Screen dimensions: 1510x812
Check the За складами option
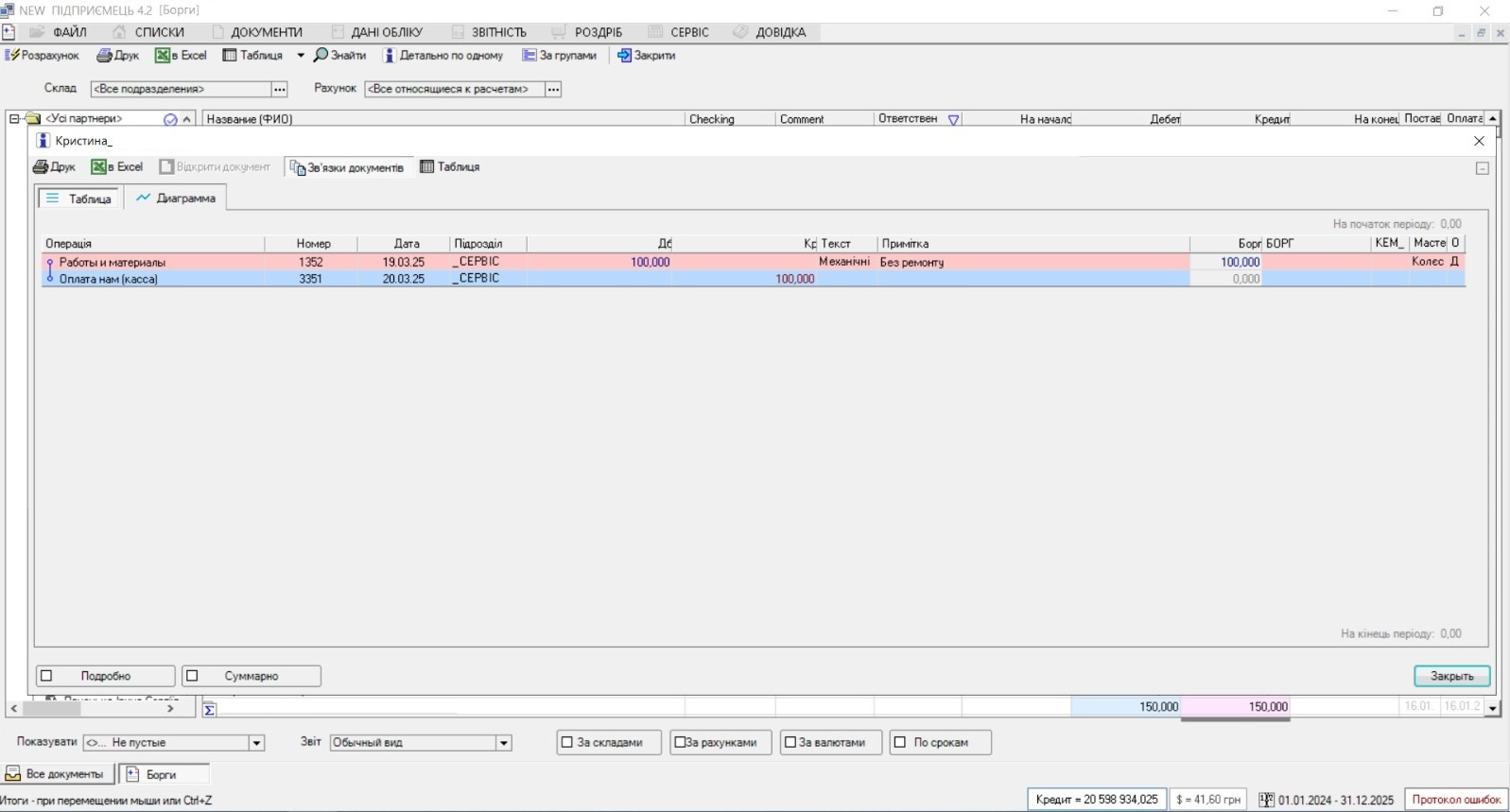pos(567,742)
